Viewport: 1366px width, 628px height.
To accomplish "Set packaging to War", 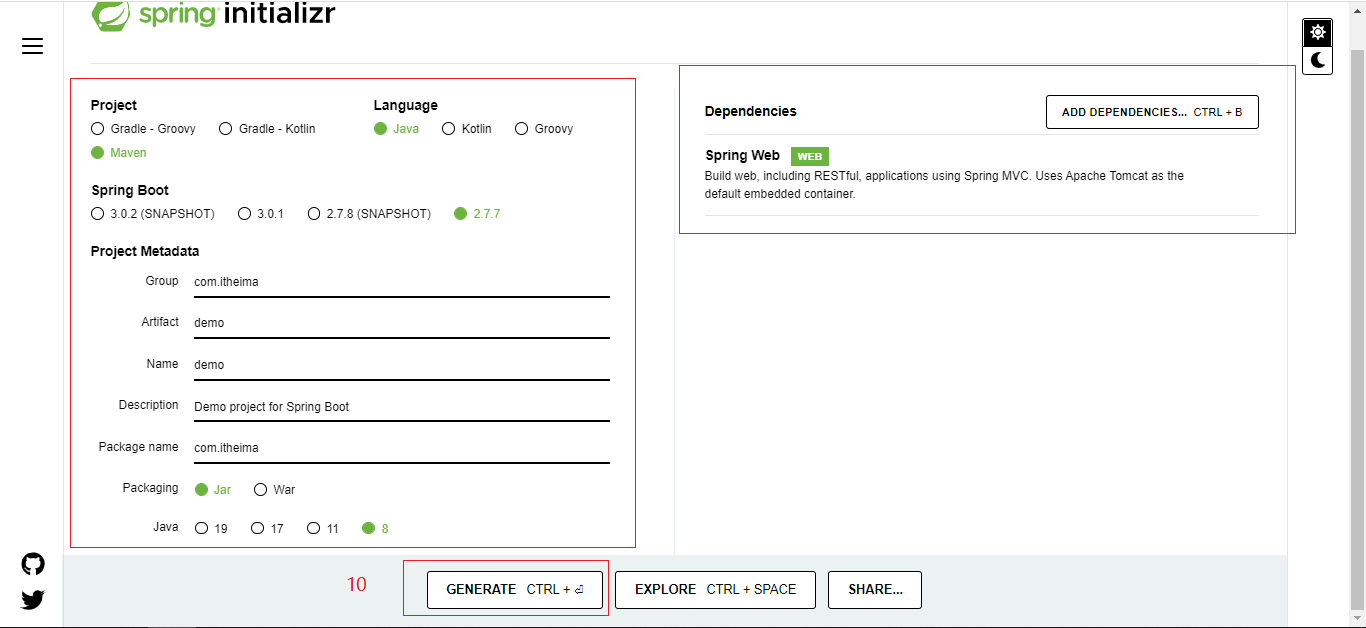I will click(261, 490).
